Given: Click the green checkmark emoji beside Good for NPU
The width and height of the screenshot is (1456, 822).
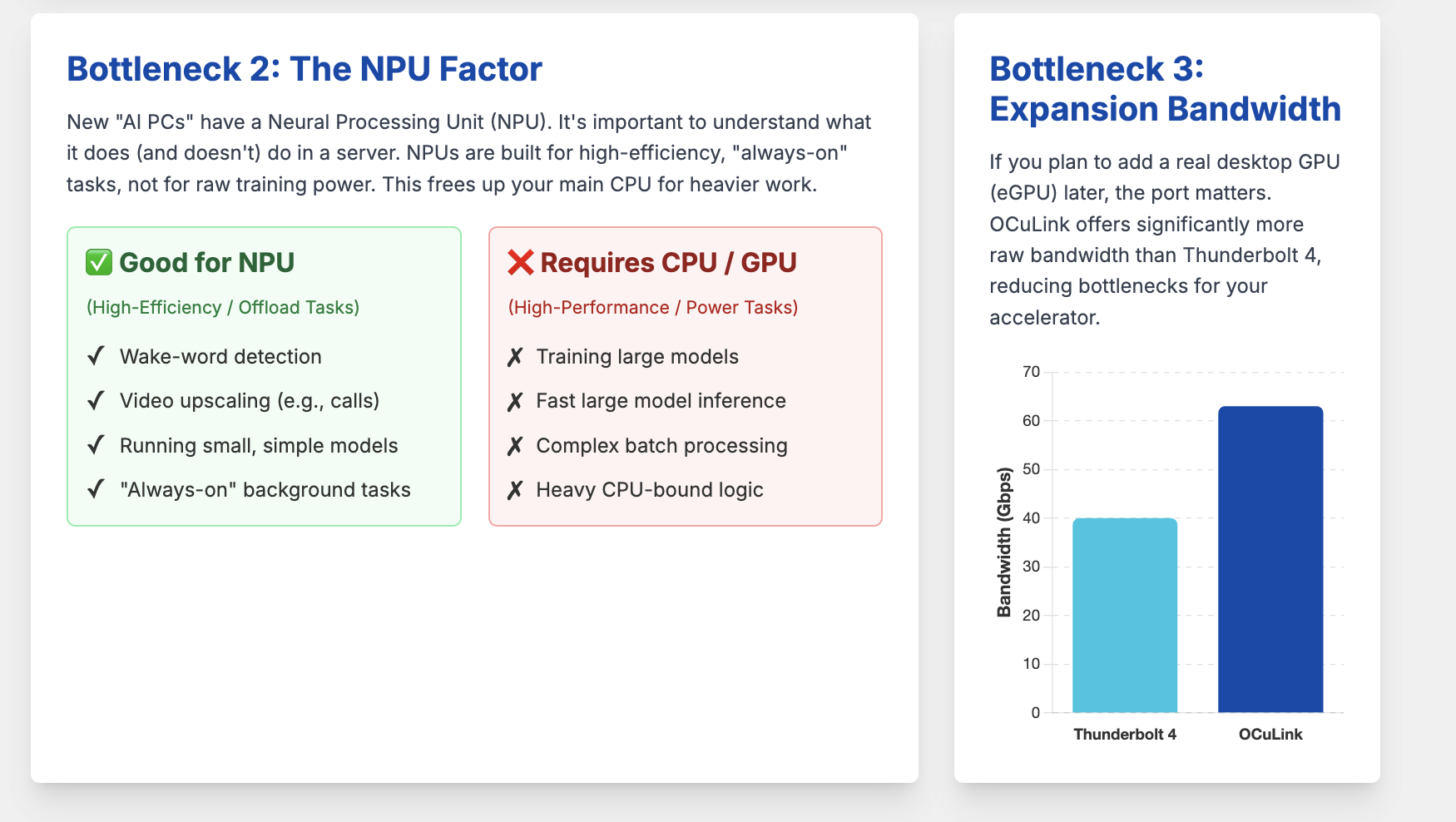Looking at the screenshot, I should coord(99,263).
